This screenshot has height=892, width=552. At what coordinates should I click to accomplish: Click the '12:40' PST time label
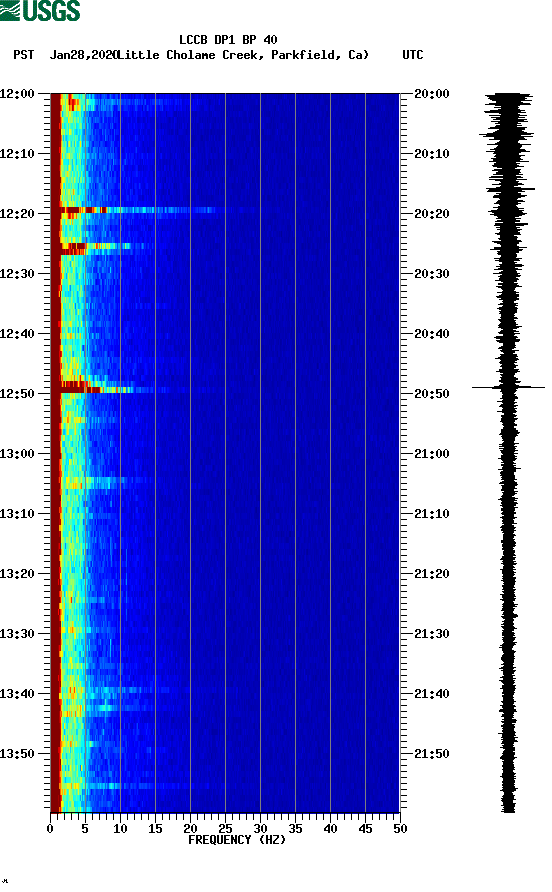click(x=18, y=334)
